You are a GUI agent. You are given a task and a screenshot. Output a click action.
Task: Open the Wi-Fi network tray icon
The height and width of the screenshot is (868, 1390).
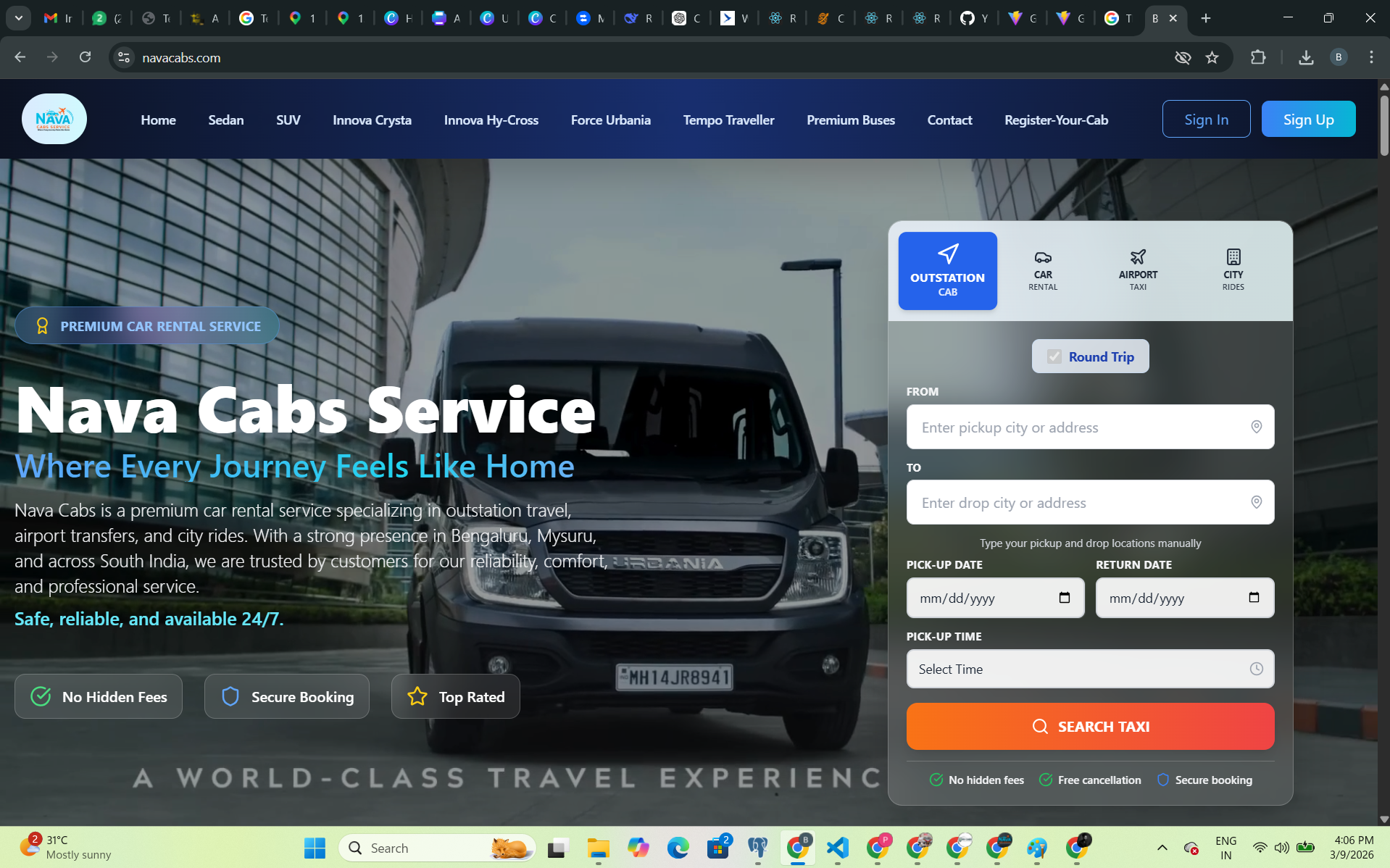pyautogui.click(x=1260, y=848)
